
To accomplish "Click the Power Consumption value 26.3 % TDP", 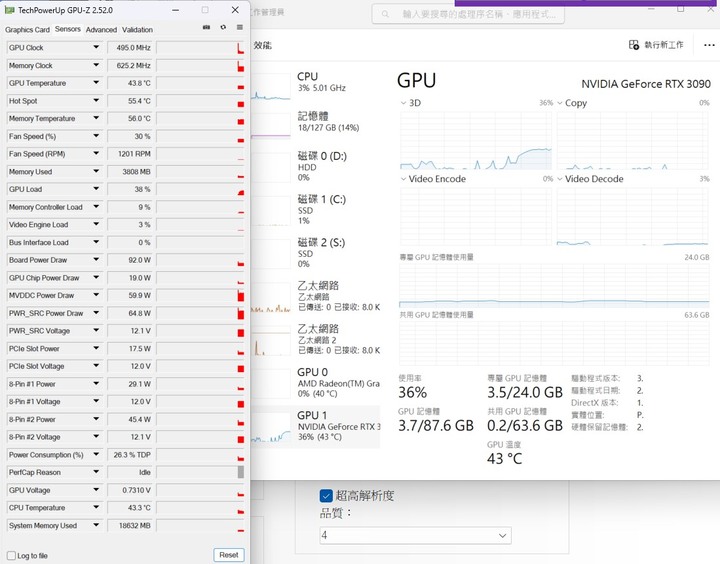I will pyautogui.click(x=130, y=454).
